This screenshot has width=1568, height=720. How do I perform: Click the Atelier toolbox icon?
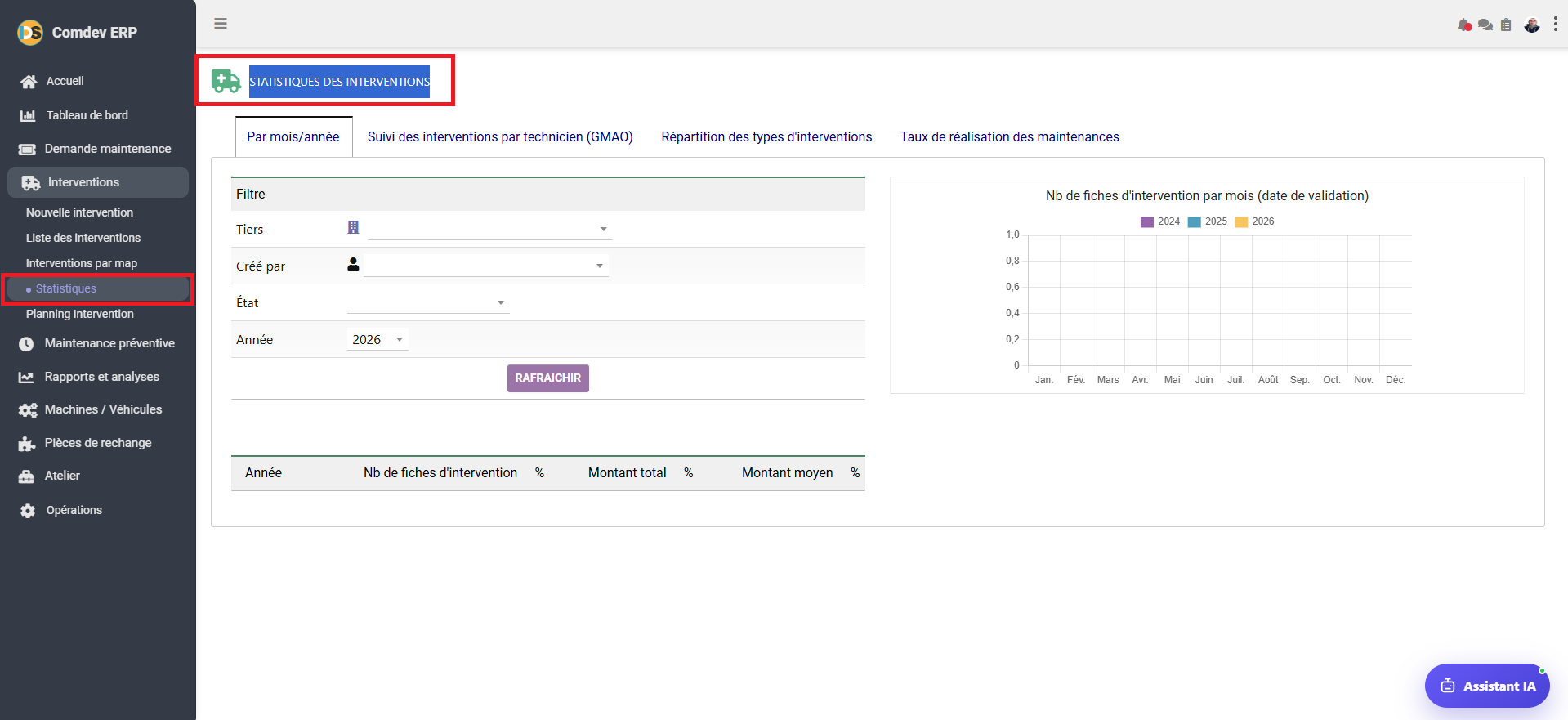coord(27,476)
